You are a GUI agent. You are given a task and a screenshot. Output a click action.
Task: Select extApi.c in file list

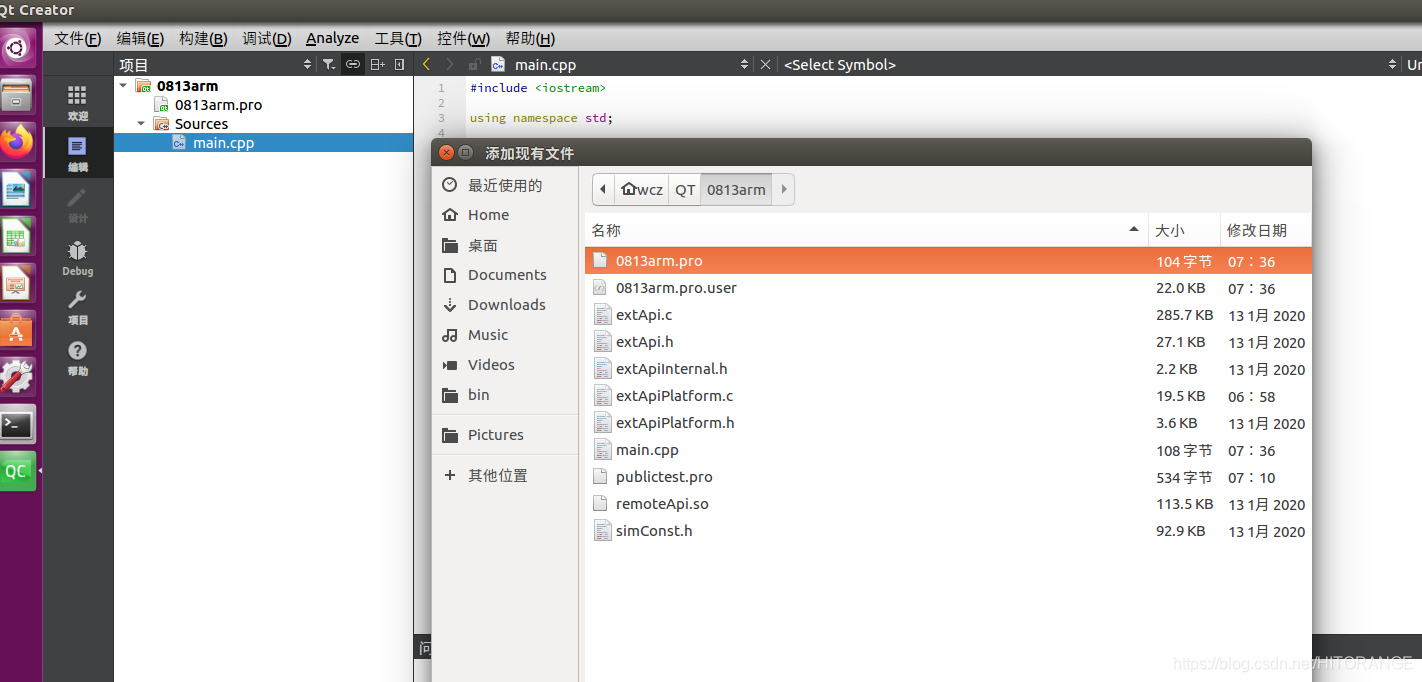[x=948, y=315]
